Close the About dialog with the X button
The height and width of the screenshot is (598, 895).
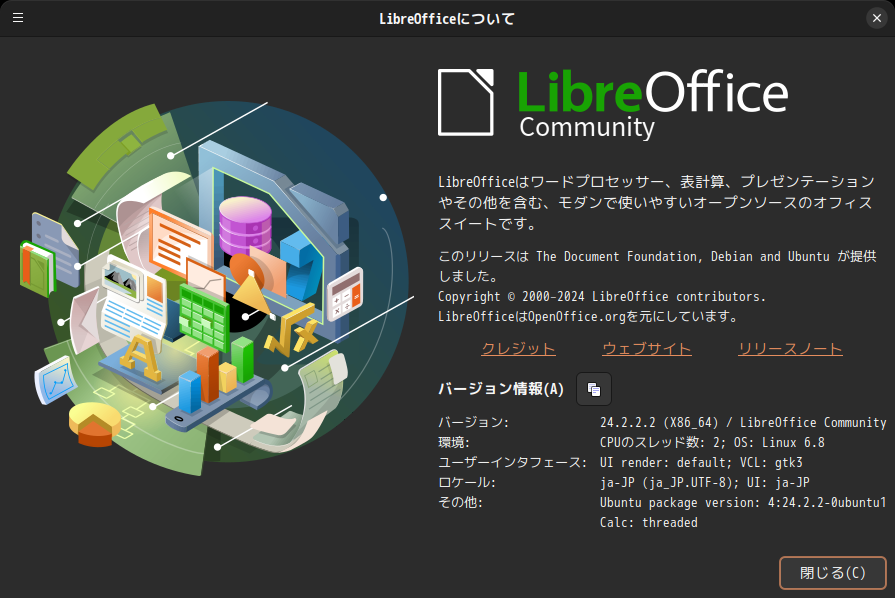click(x=877, y=18)
